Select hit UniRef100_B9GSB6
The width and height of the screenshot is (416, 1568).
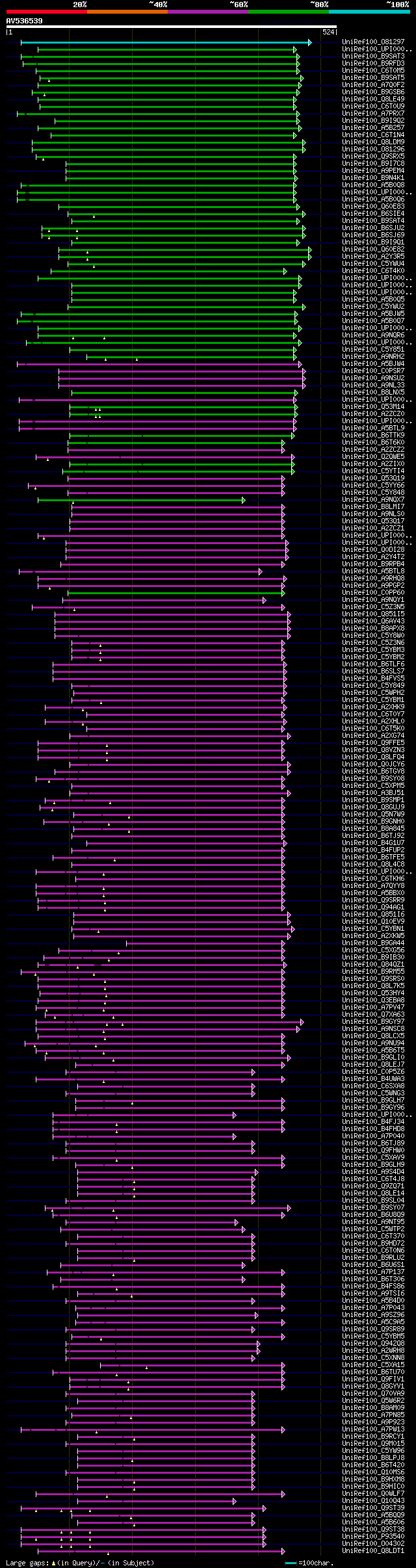373,92
